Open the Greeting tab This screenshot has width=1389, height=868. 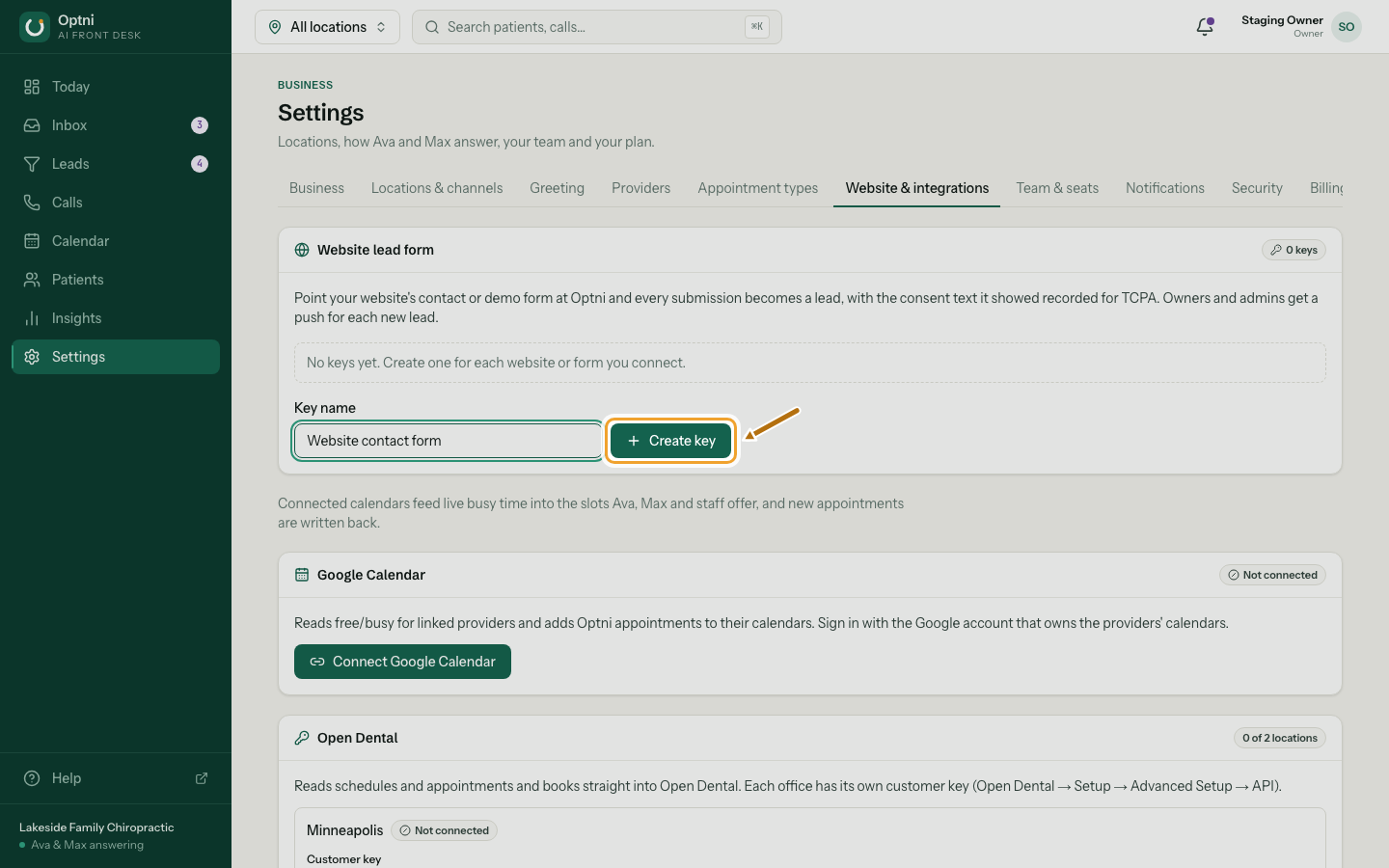[557, 188]
